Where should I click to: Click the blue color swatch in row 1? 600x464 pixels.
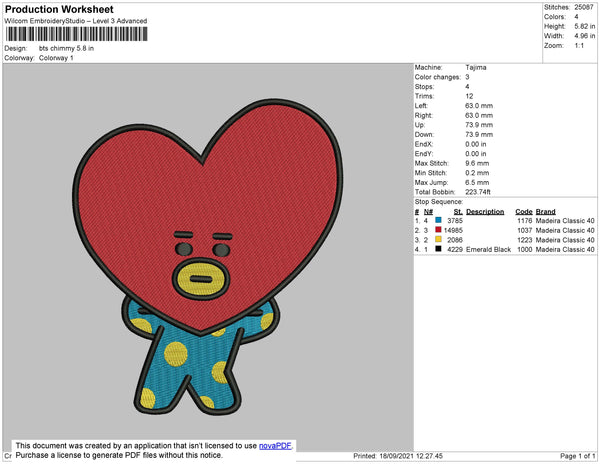438,220
